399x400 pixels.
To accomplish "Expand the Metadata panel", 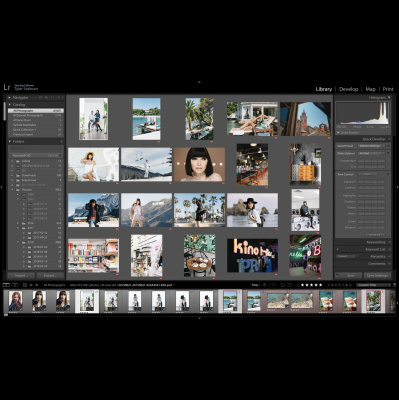I will pos(389,256).
